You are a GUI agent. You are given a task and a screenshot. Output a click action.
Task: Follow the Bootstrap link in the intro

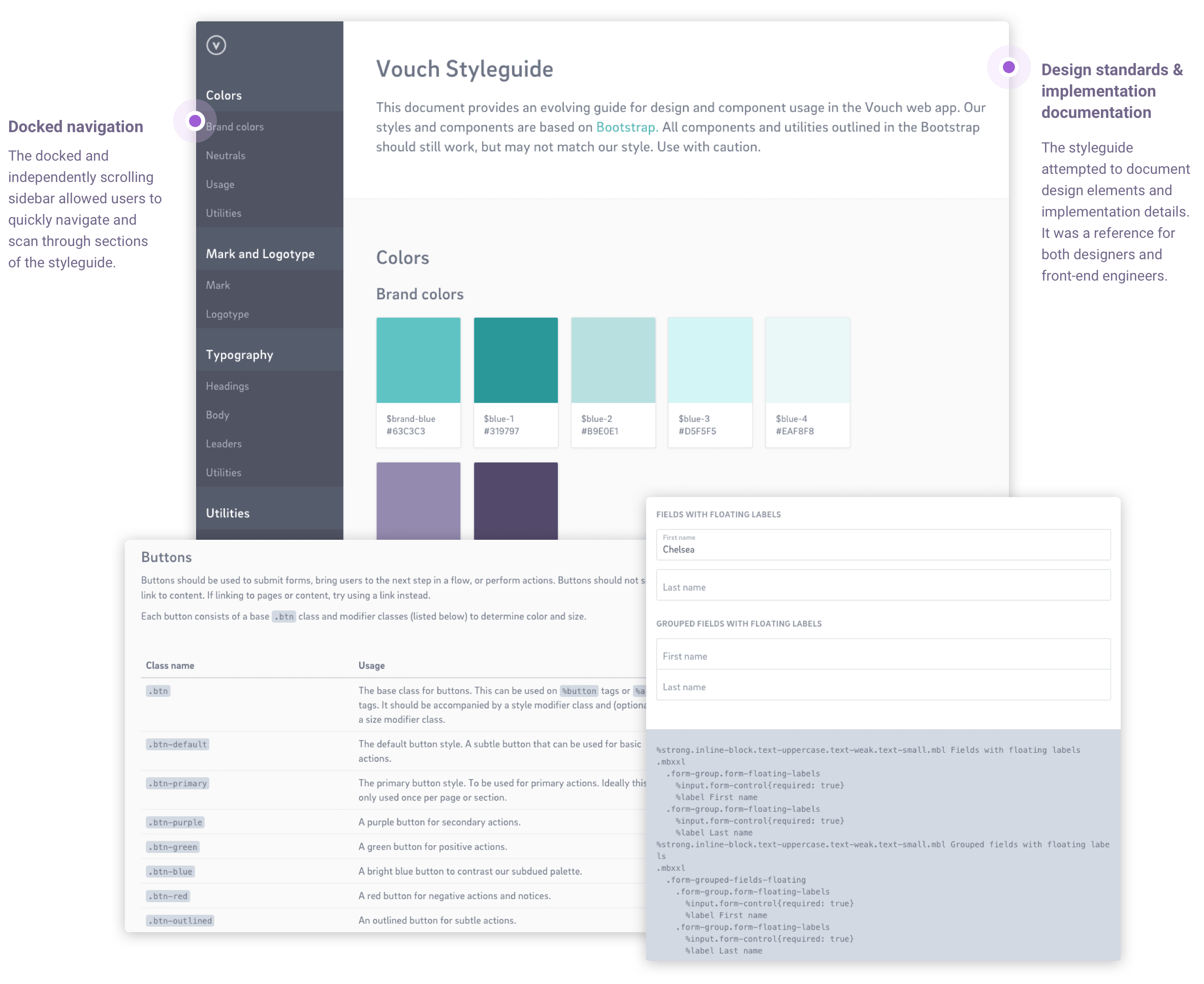[627, 127]
